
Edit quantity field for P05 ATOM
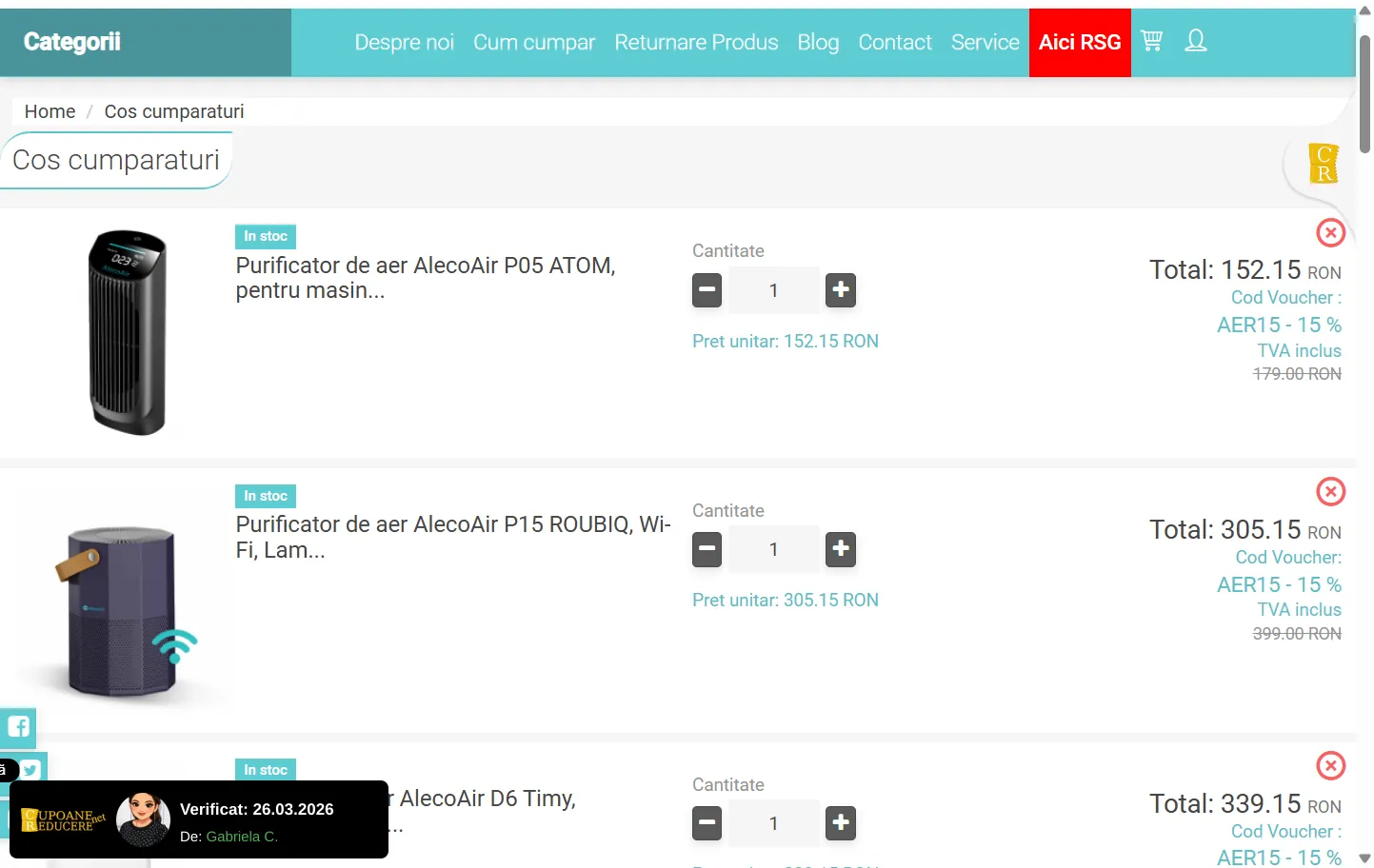(x=773, y=290)
